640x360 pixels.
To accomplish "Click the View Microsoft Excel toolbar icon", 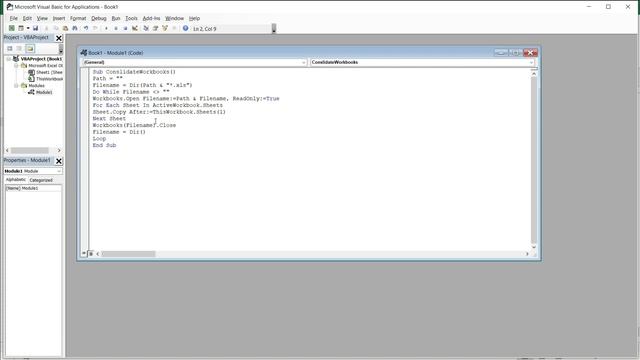I will coord(12,28).
